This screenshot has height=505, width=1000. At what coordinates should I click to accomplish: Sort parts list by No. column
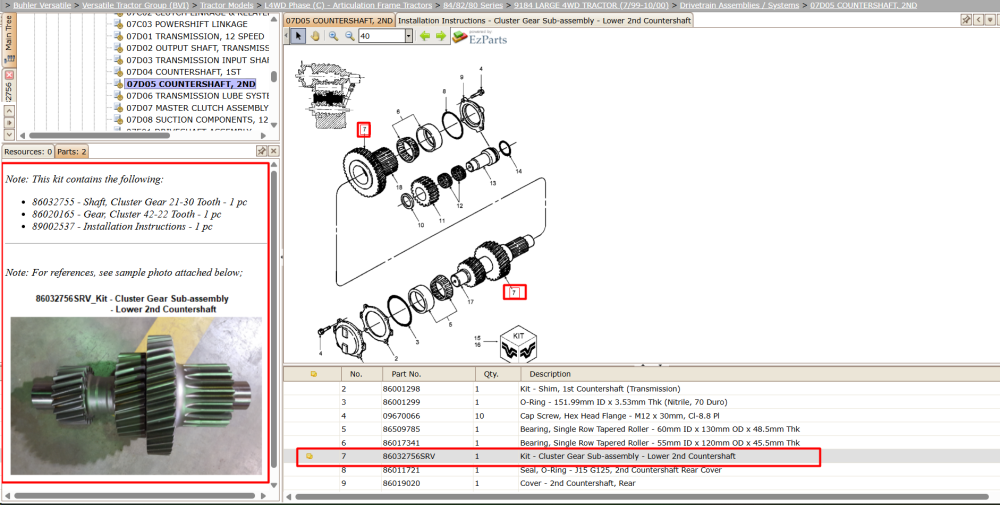(362, 374)
